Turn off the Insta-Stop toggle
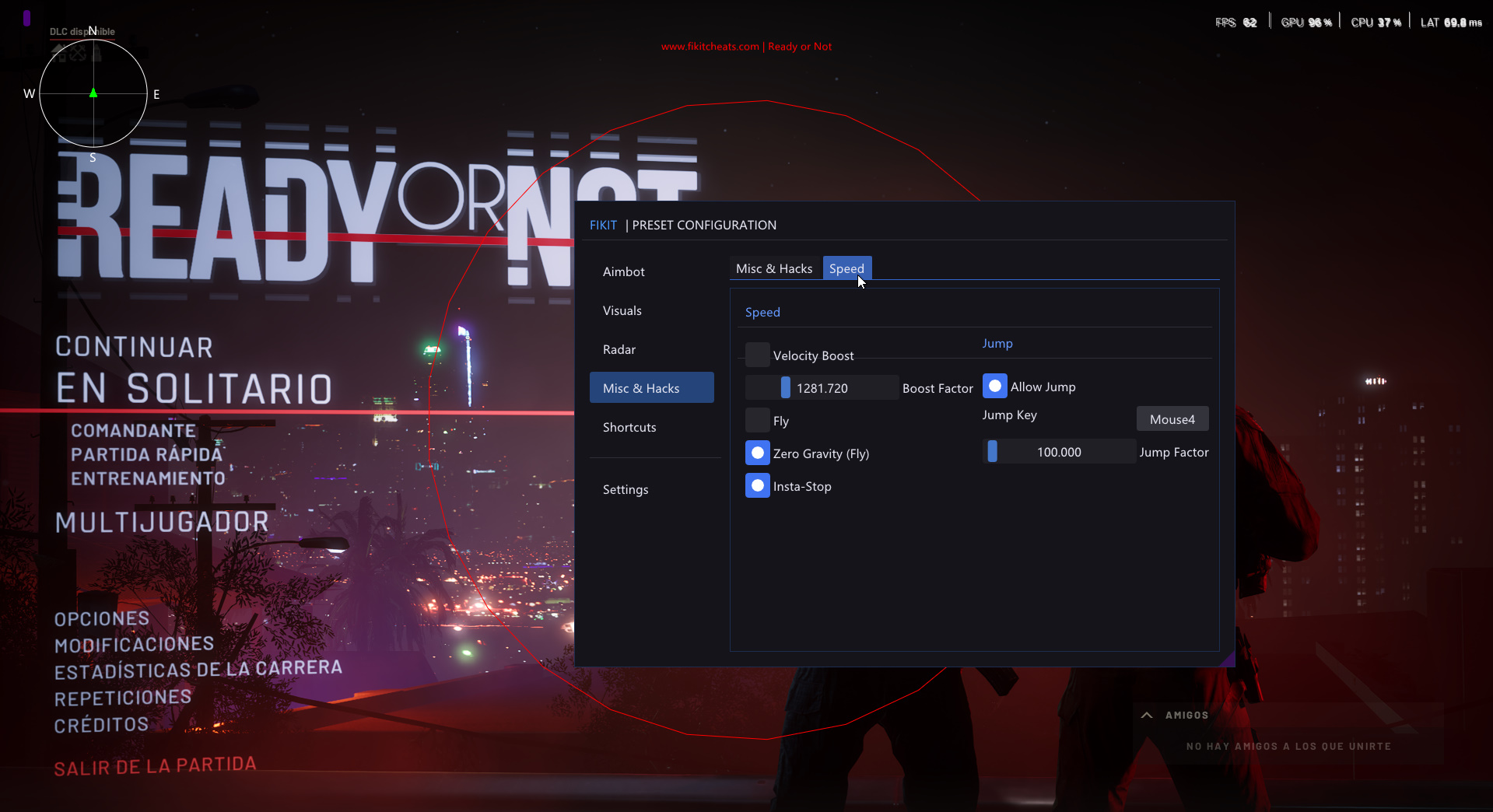Image resolution: width=1493 pixels, height=812 pixels. 756,485
